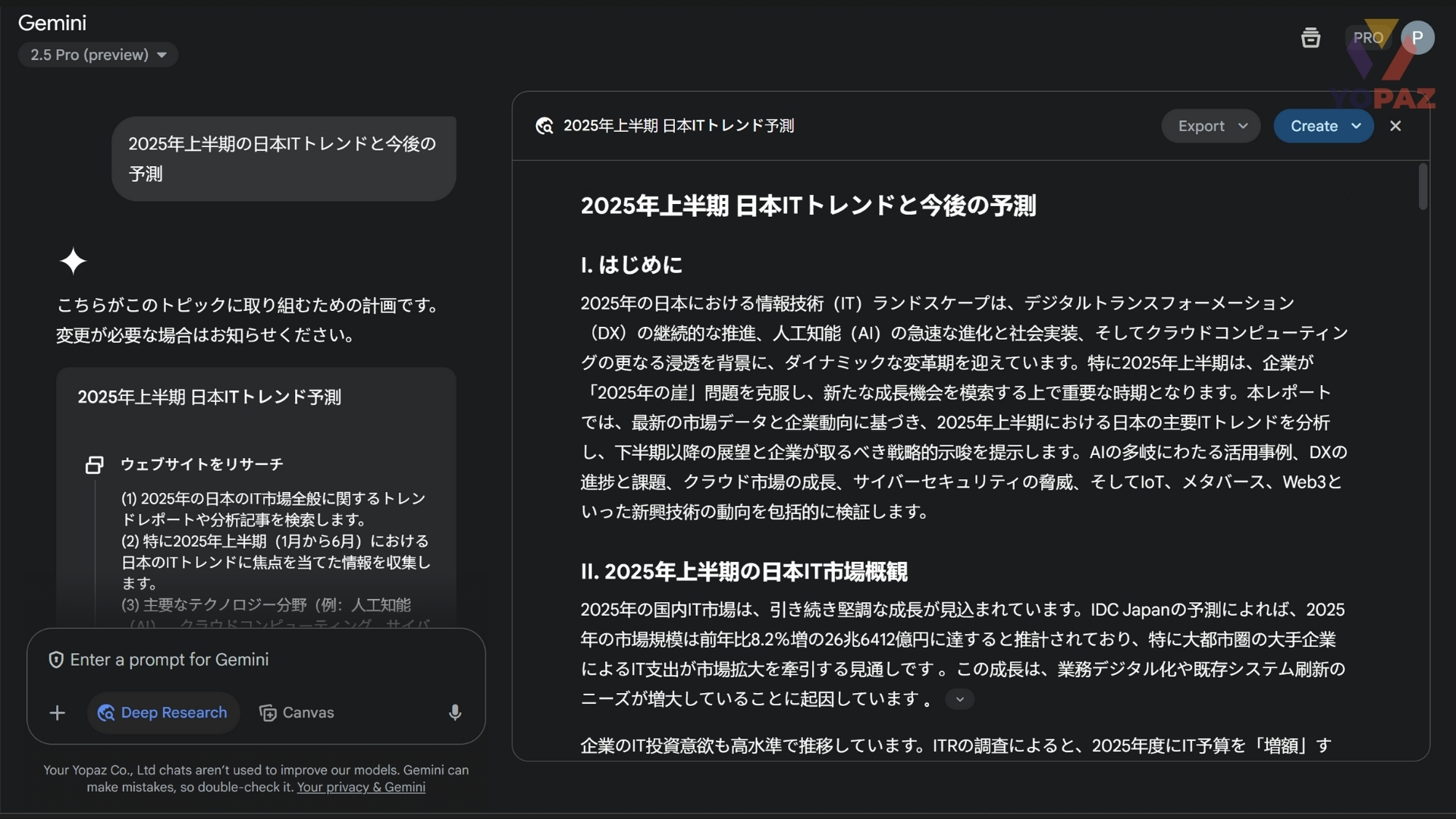Click the Gemini sparkle icon
Screen dimensions: 1456x819
(74, 261)
